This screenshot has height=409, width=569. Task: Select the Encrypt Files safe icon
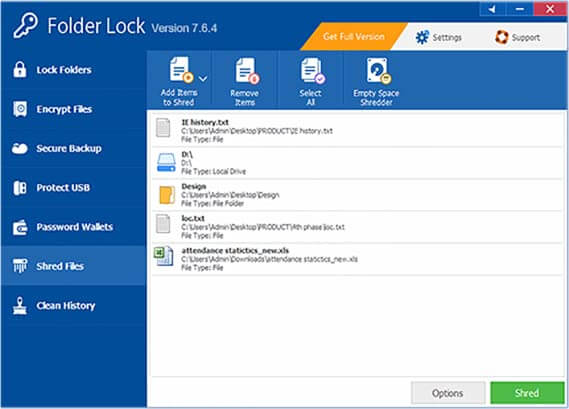coord(20,109)
